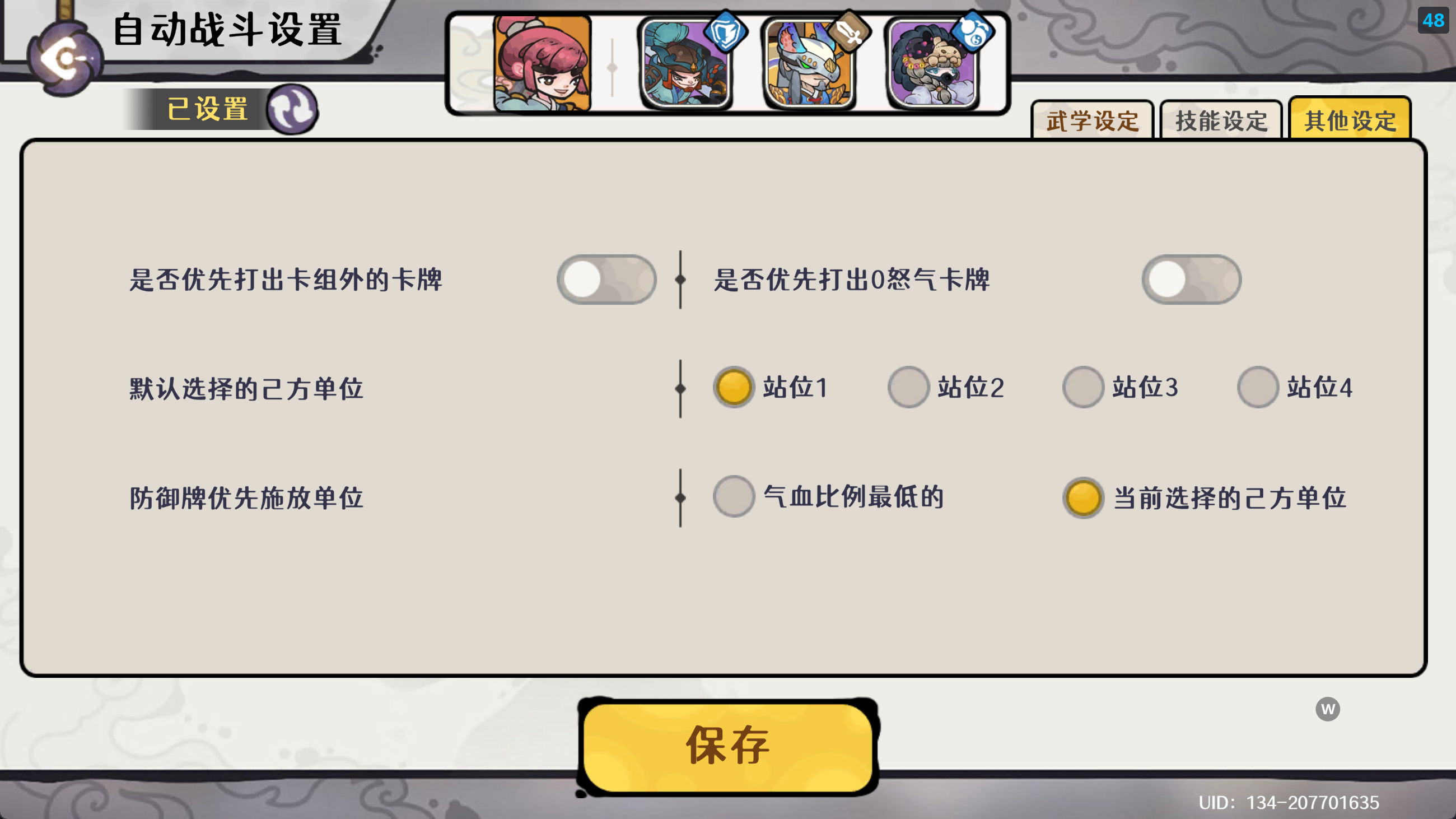Toggle 是否优先打出0怒气卡牌 switch
1456x819 pixels.
coord(1192,279)
